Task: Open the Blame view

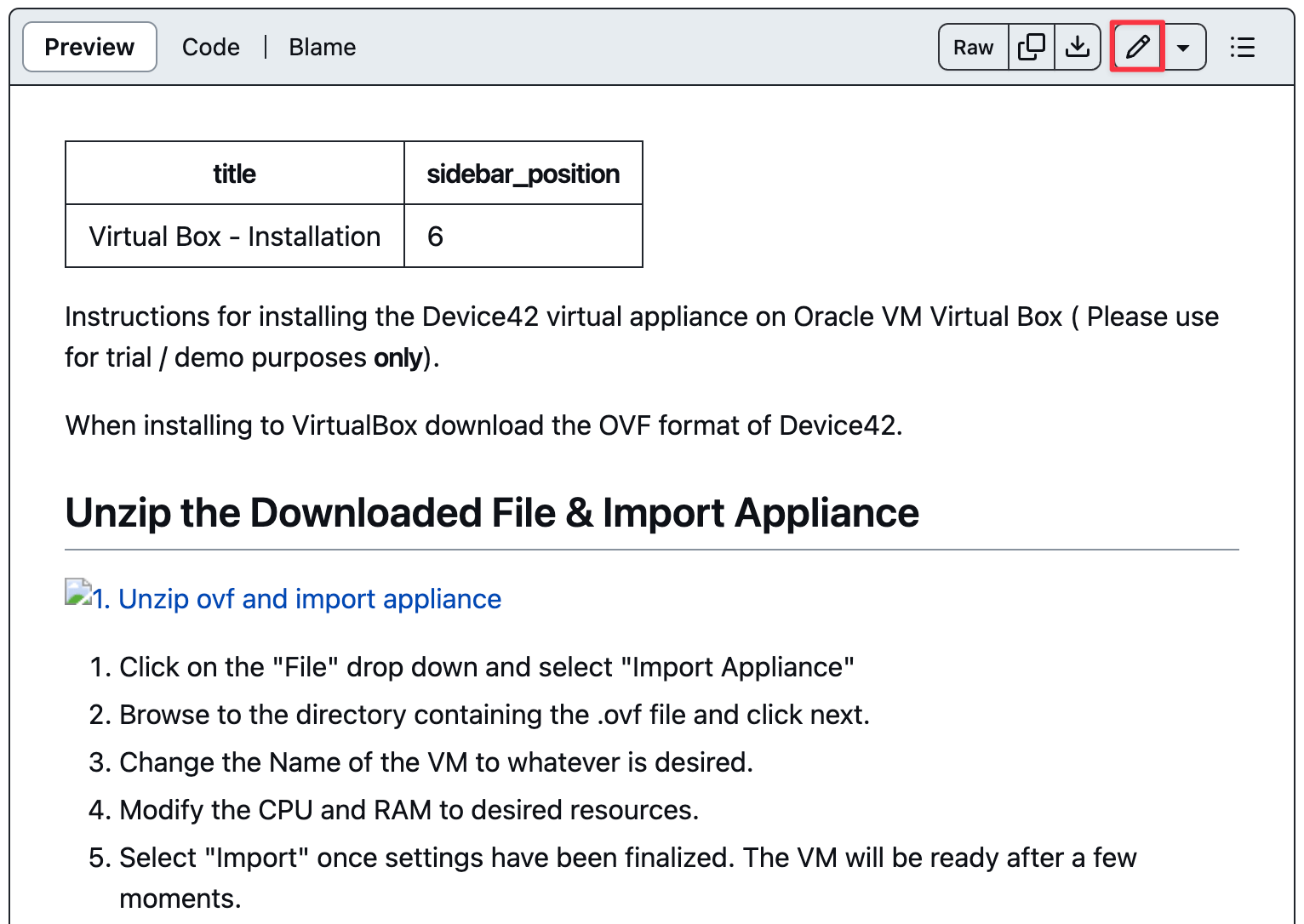Action: click(322, 47)
